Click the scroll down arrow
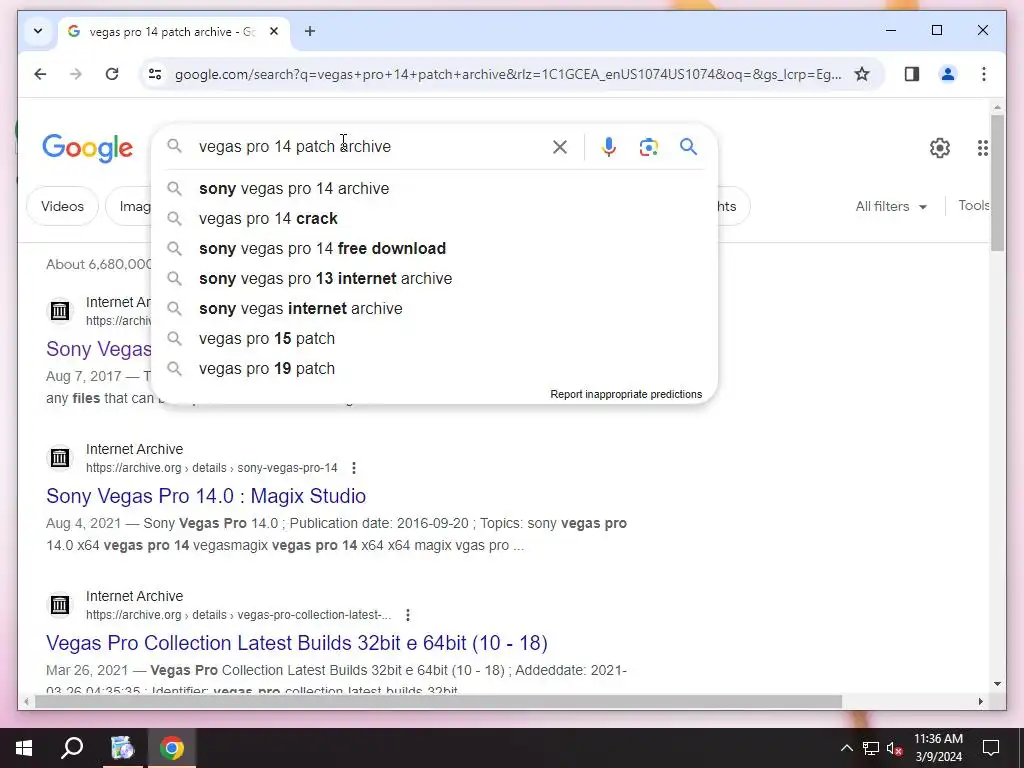 point(997,684)
